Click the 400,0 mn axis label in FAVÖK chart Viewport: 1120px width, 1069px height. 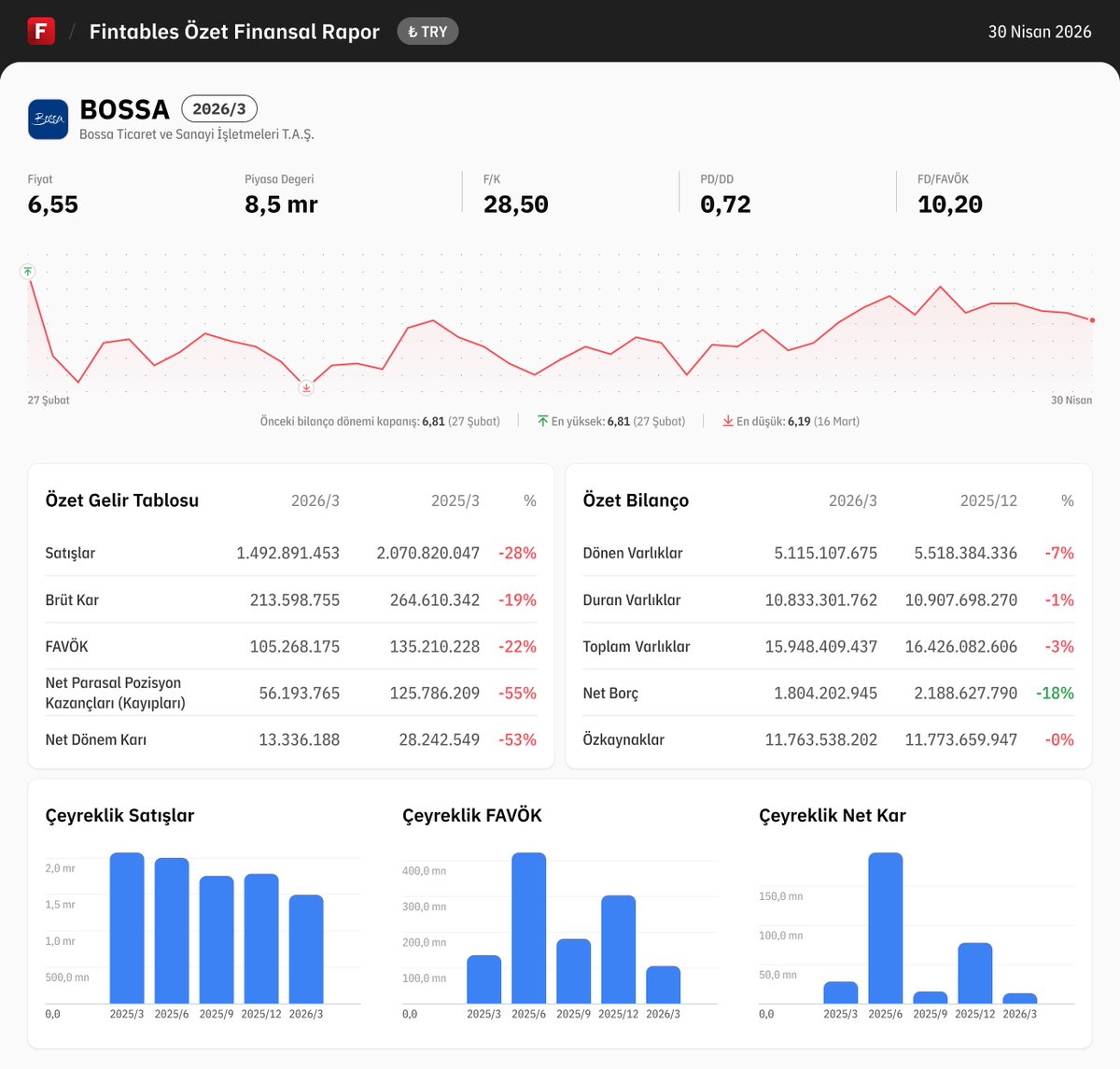(x=425, y=871)
